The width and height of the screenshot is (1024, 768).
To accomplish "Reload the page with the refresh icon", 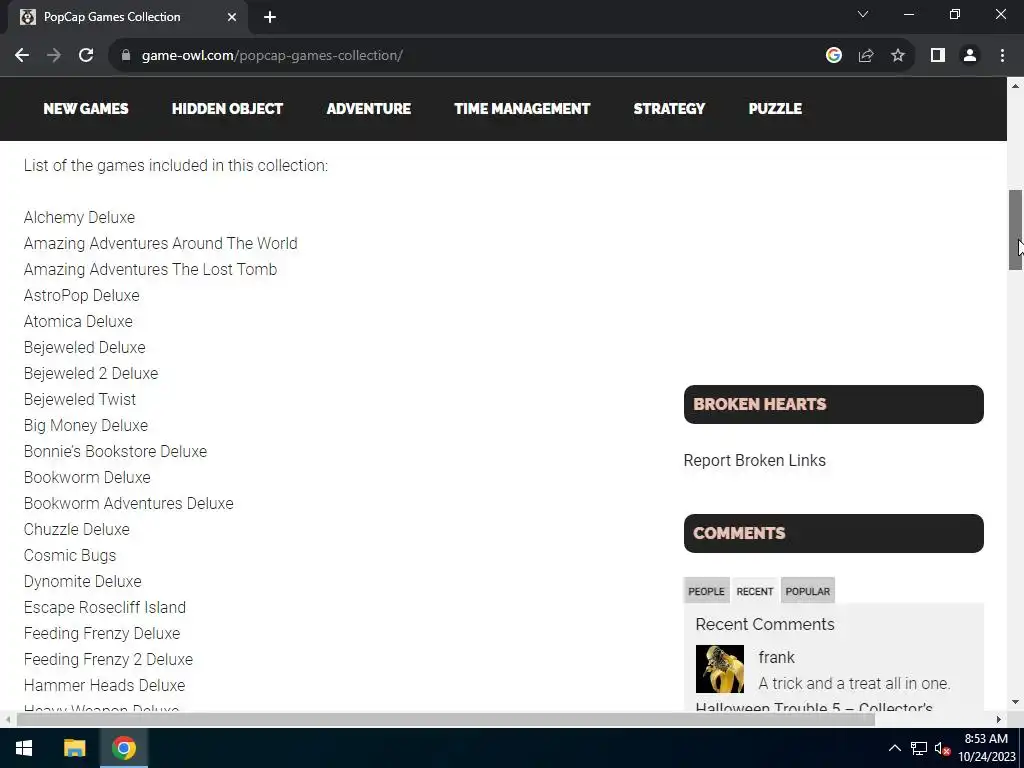I will 86,56.
